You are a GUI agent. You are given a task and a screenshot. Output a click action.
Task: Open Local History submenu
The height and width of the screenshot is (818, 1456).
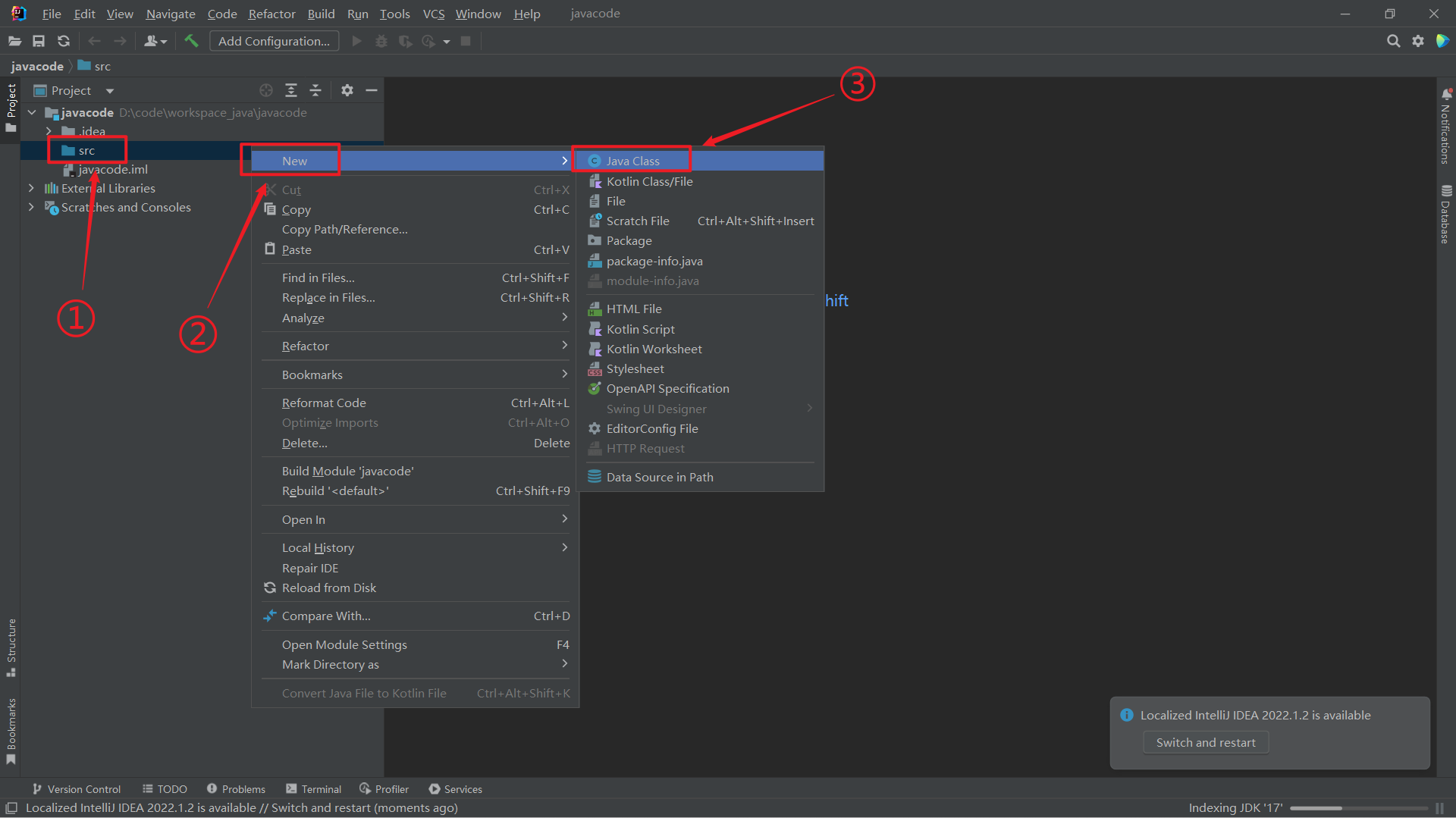click(x=415, y=547)
